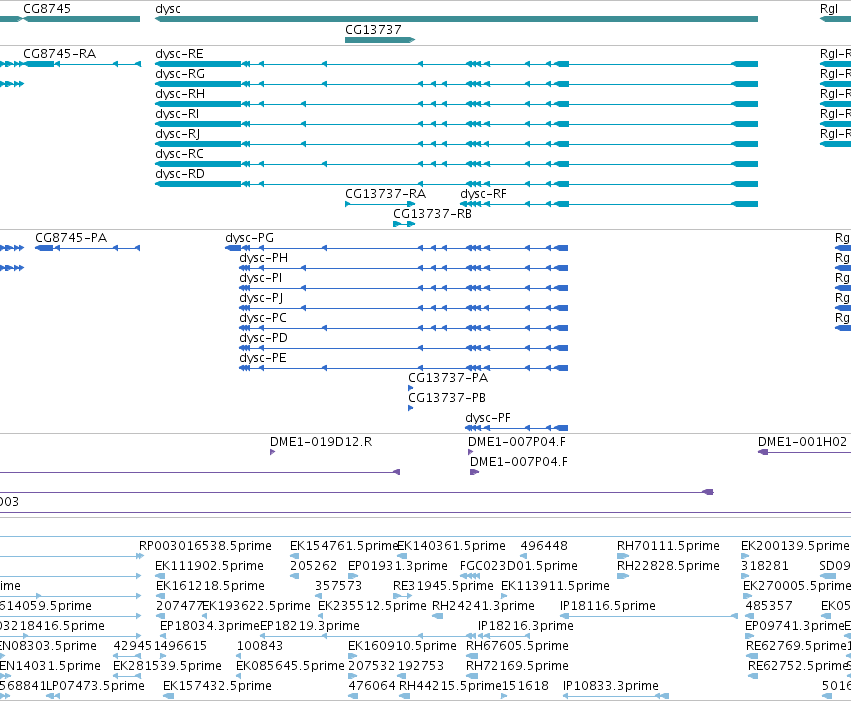Open EST EK113911.5prime

[x=504, y=596]
